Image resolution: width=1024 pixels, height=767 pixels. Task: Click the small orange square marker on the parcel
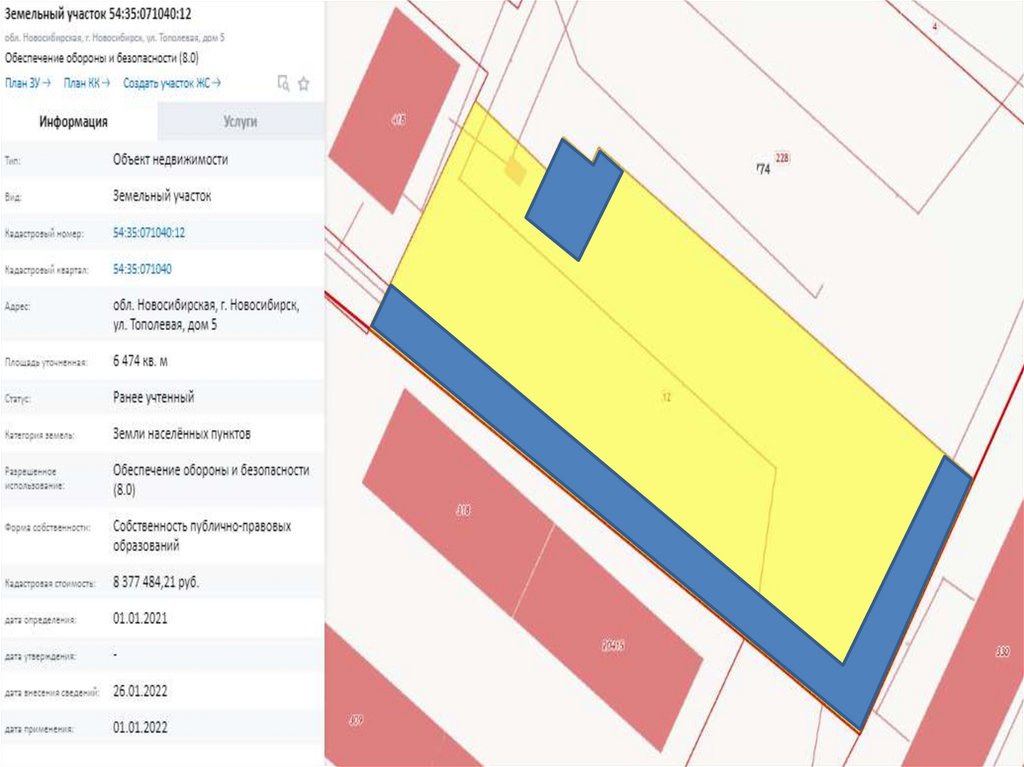pyautogui.click(x=514, y=172)
